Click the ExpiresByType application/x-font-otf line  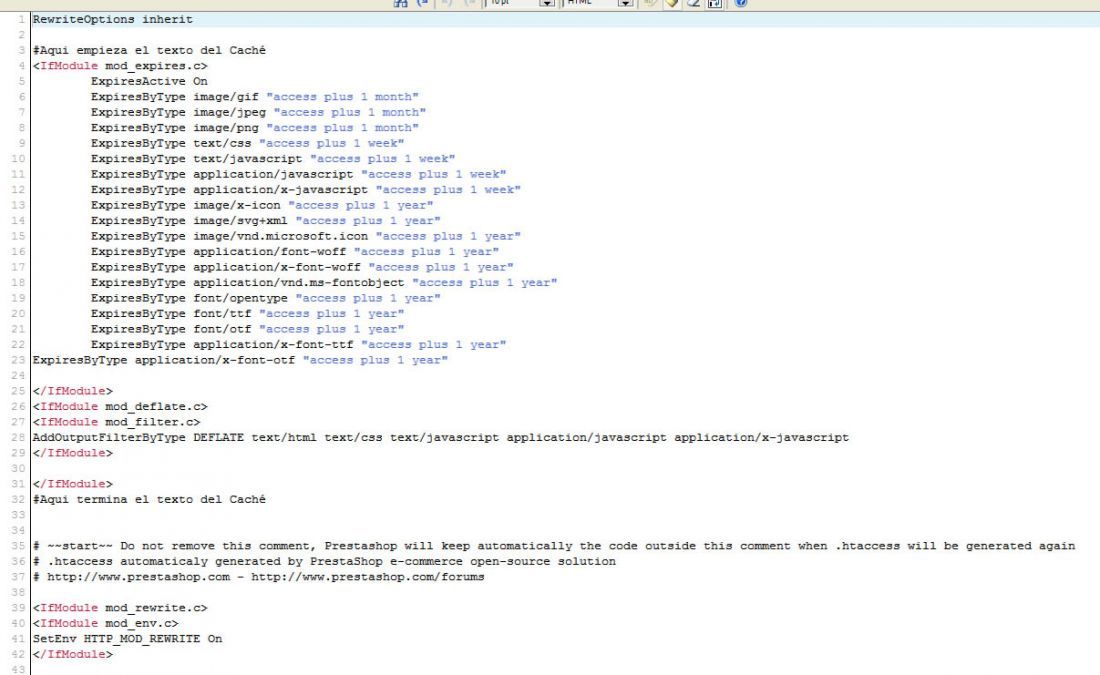pos(241,360)
